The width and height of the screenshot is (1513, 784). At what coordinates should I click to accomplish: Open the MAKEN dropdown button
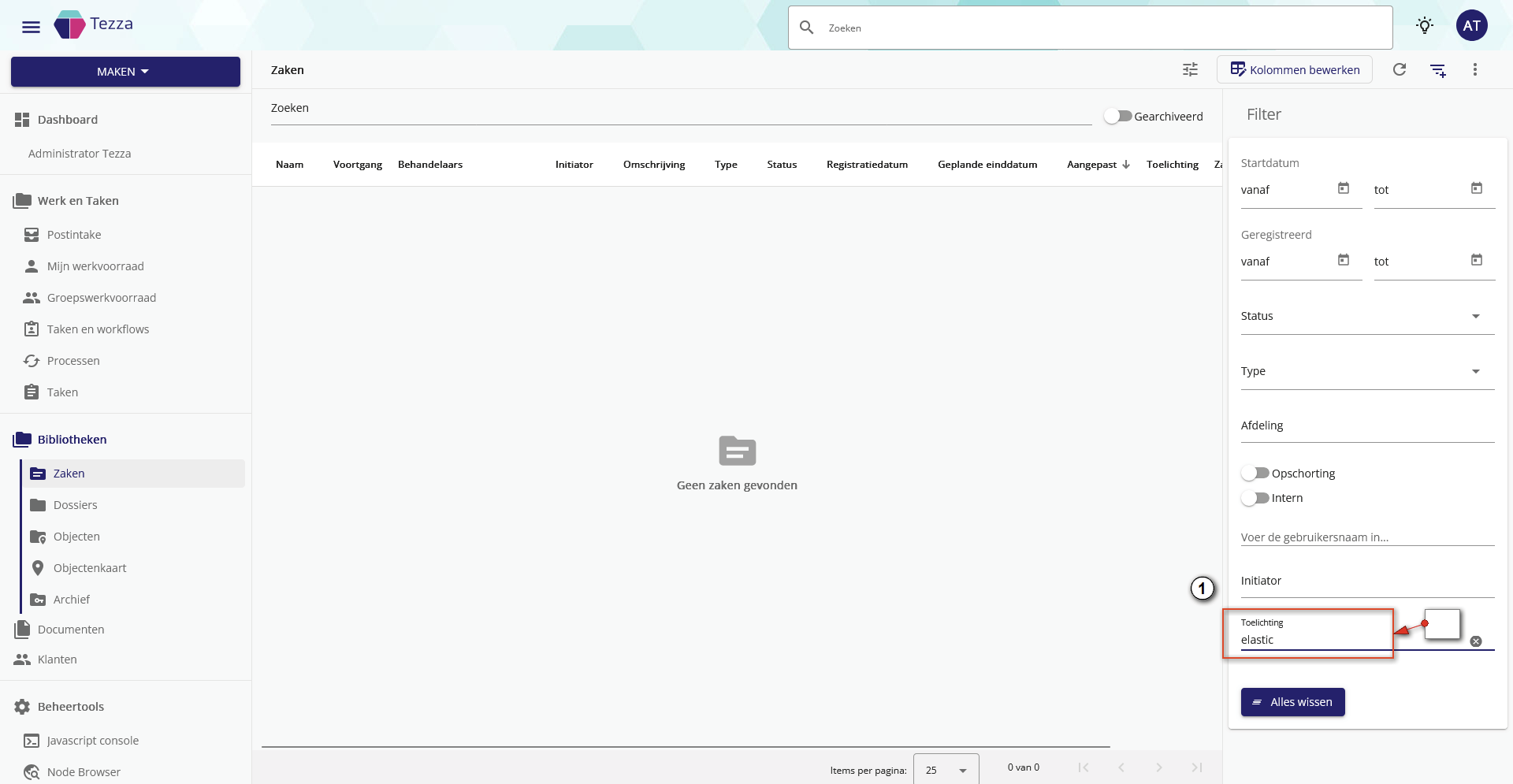pos(125,72)
